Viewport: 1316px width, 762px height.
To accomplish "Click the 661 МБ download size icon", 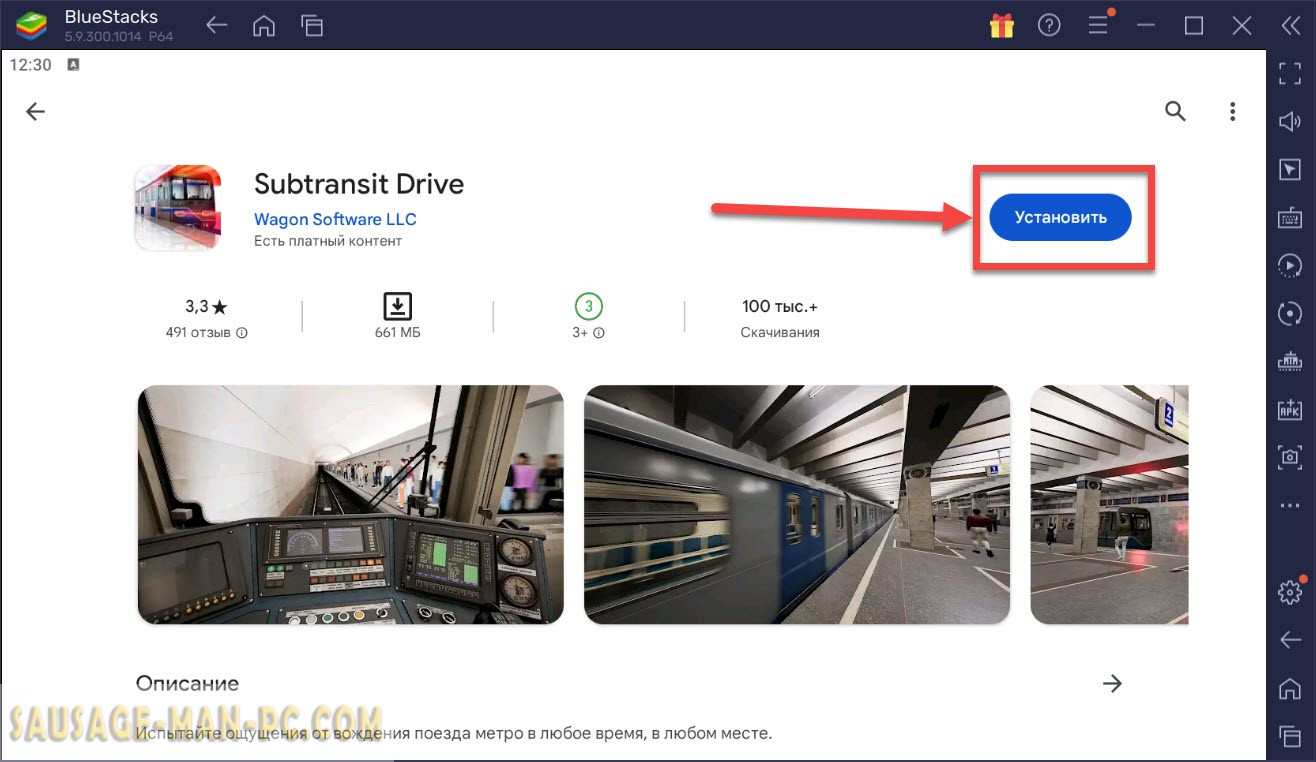I will pyautogui.click(x=397, y=306).
